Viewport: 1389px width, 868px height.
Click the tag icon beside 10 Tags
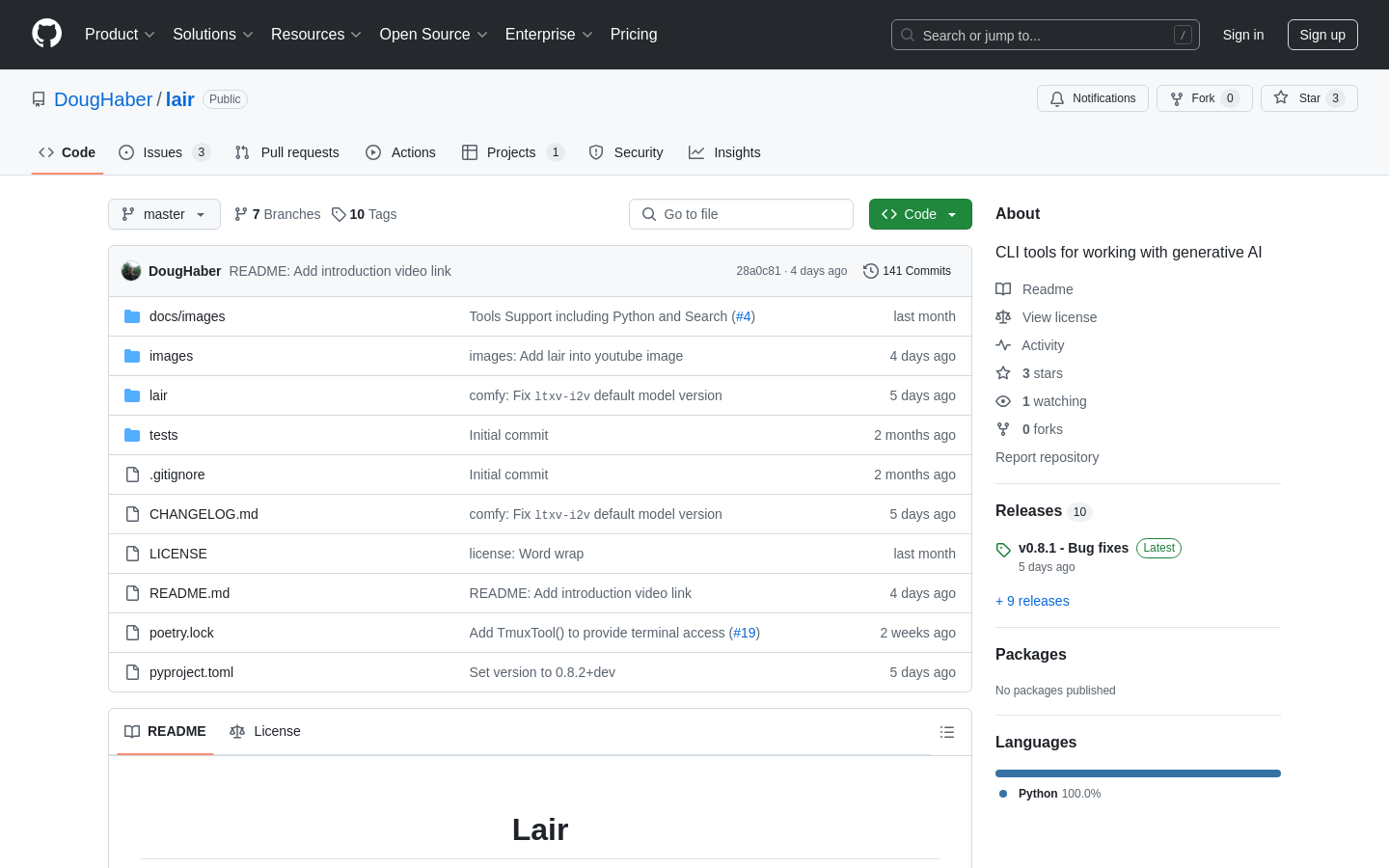click(x=339, y=214)
